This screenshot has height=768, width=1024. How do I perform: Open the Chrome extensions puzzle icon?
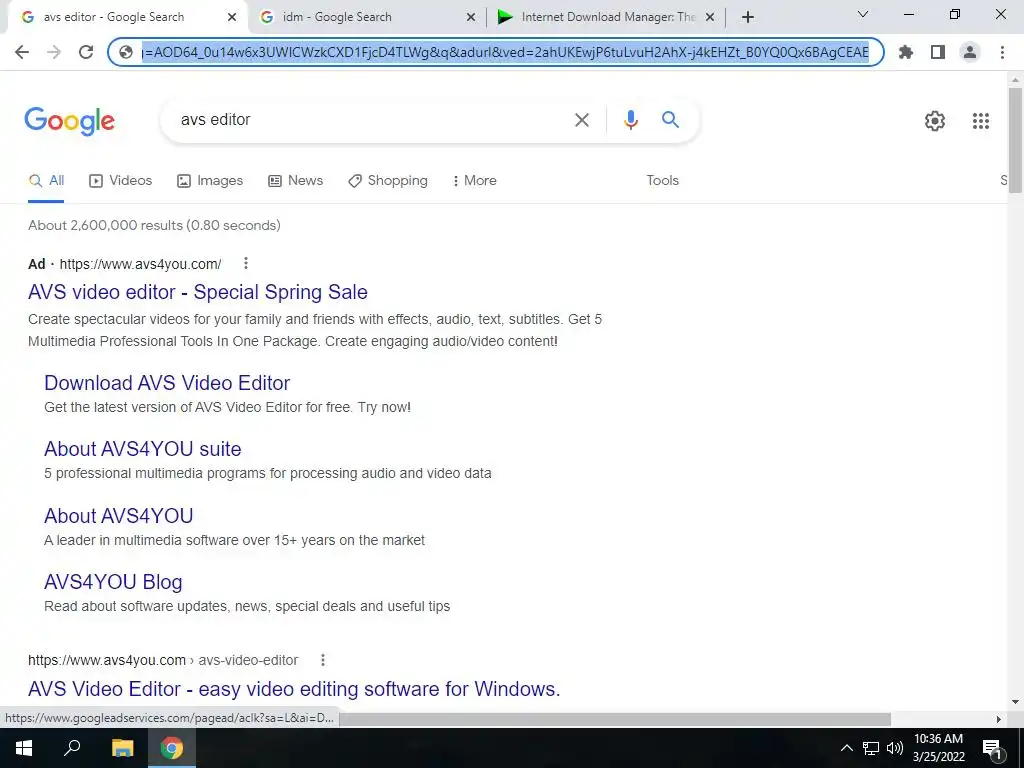pos(906,52)
